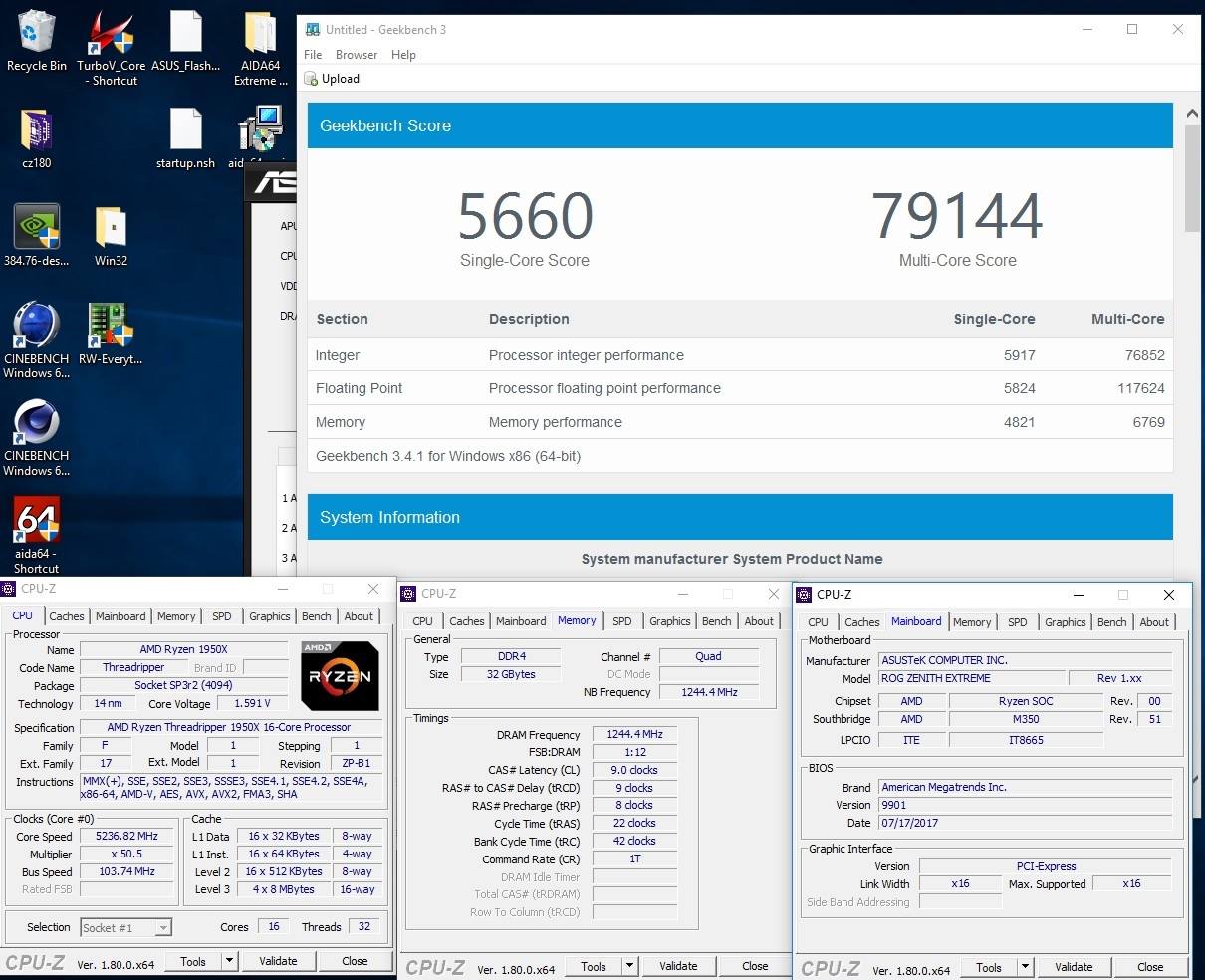
Task: Select Memory tab in CPU-Z Mainboard window
Action: tap(972, 622)
